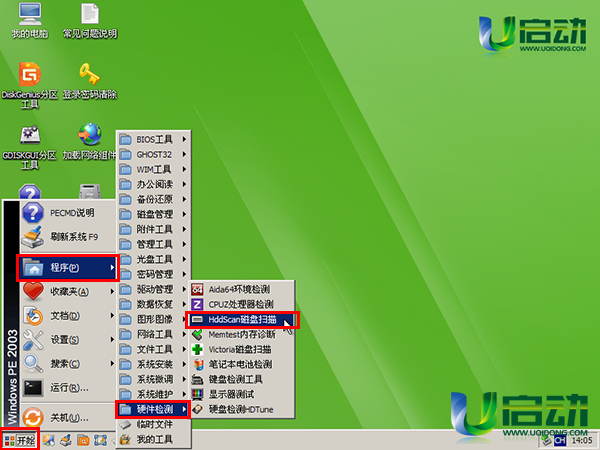Open the 系统微调 folder

tap(153, 379)
